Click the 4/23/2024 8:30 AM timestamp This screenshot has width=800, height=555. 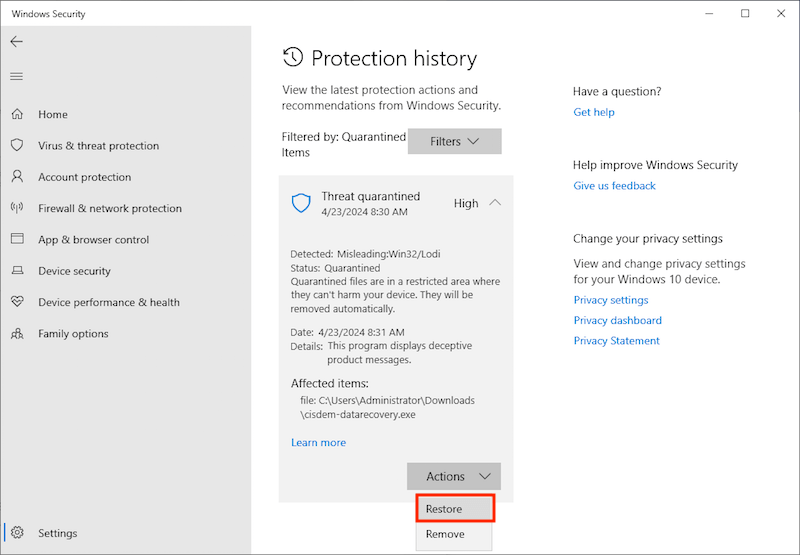point(364,212)
